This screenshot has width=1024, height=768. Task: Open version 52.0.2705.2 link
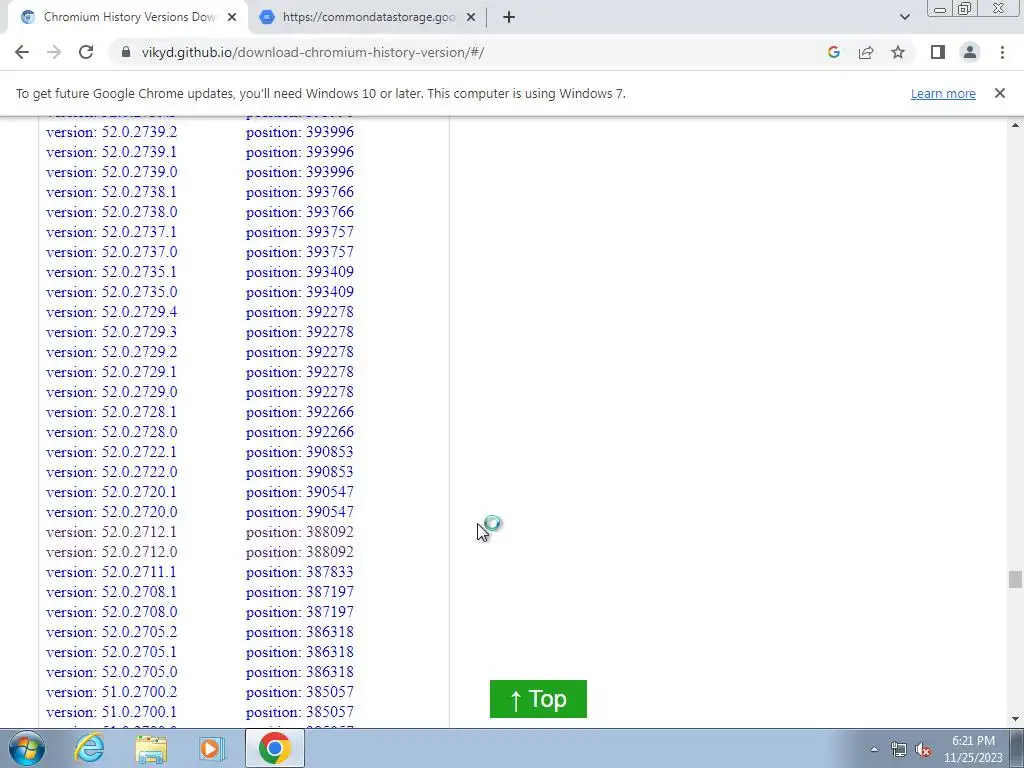click(x=112, y=632)
